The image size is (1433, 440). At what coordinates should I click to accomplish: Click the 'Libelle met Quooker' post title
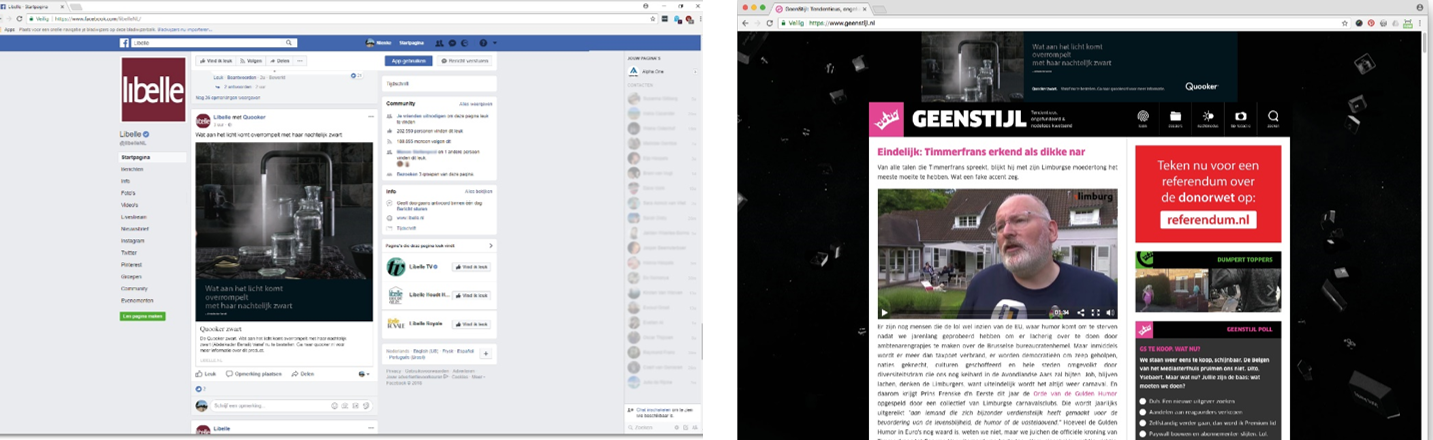[x=239, y=117]
